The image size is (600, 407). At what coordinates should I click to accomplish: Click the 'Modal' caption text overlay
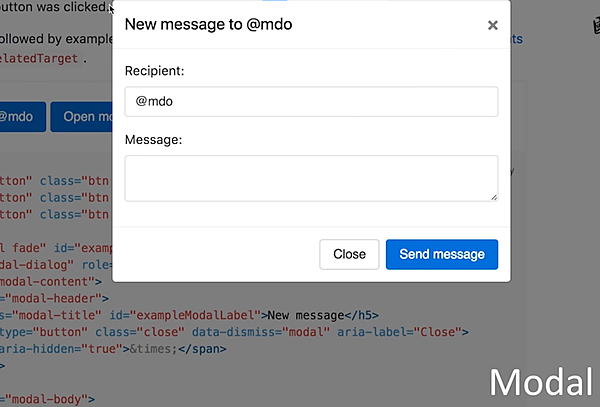pos(541,381)
